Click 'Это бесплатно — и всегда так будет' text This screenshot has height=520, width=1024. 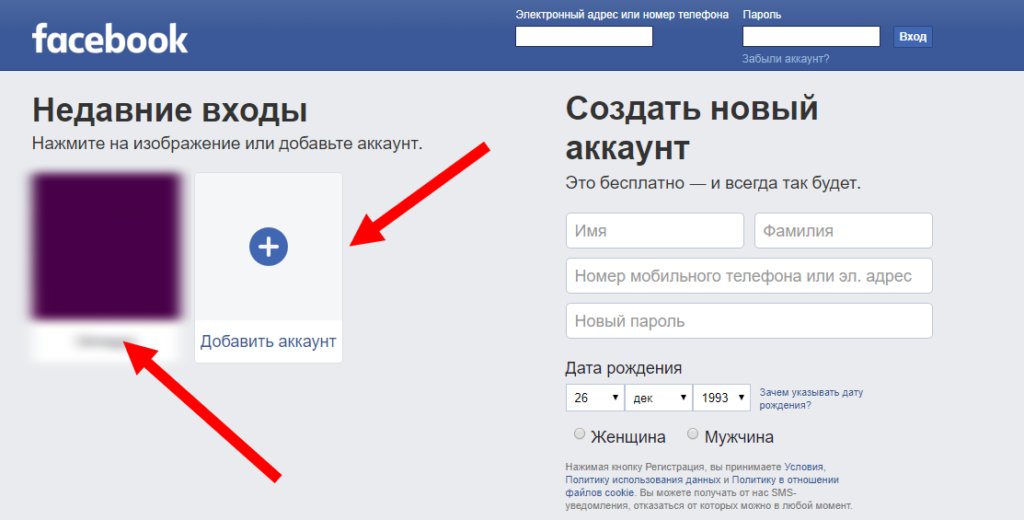pyautogui.click(x=713, y=183)
